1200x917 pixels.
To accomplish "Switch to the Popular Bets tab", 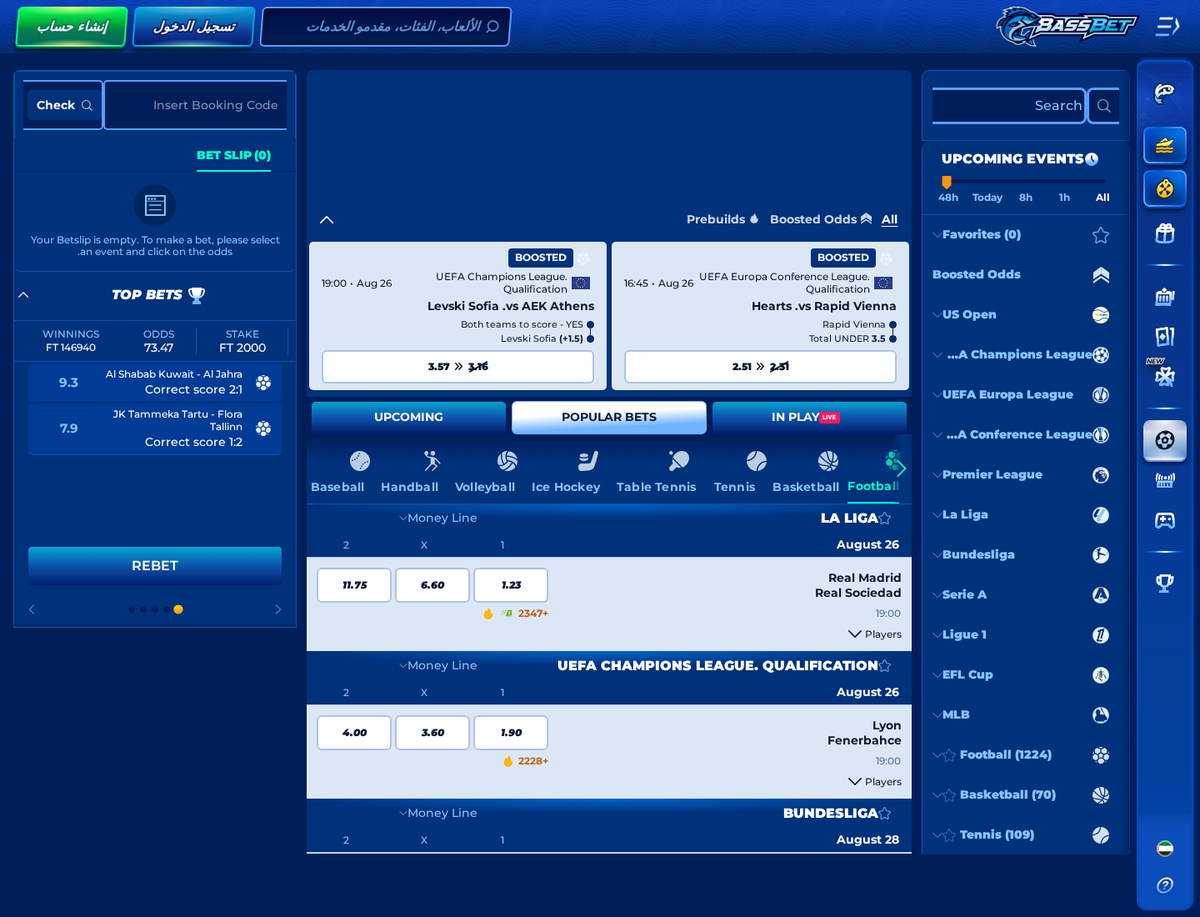I will (609, 417).
